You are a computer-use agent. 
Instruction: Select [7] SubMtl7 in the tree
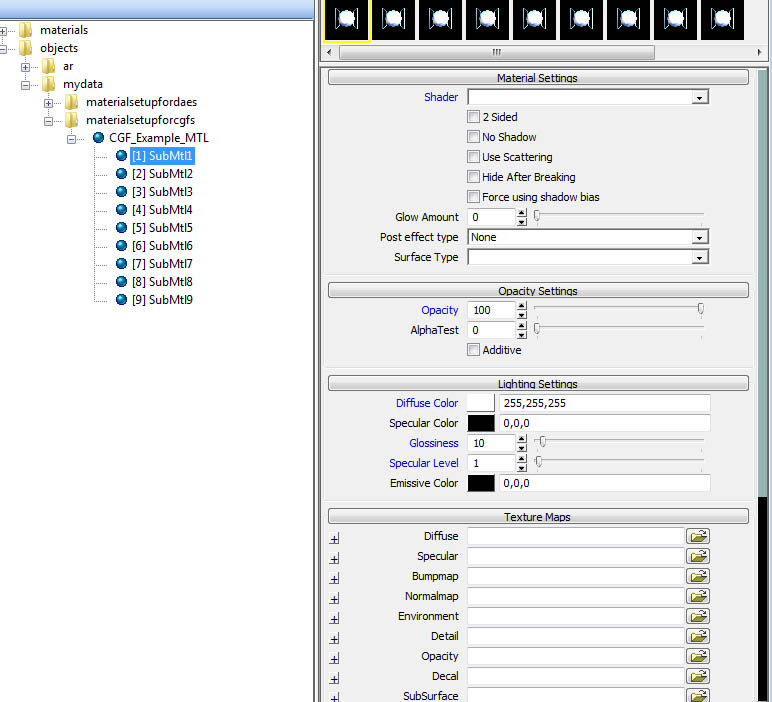pos(162,264)
